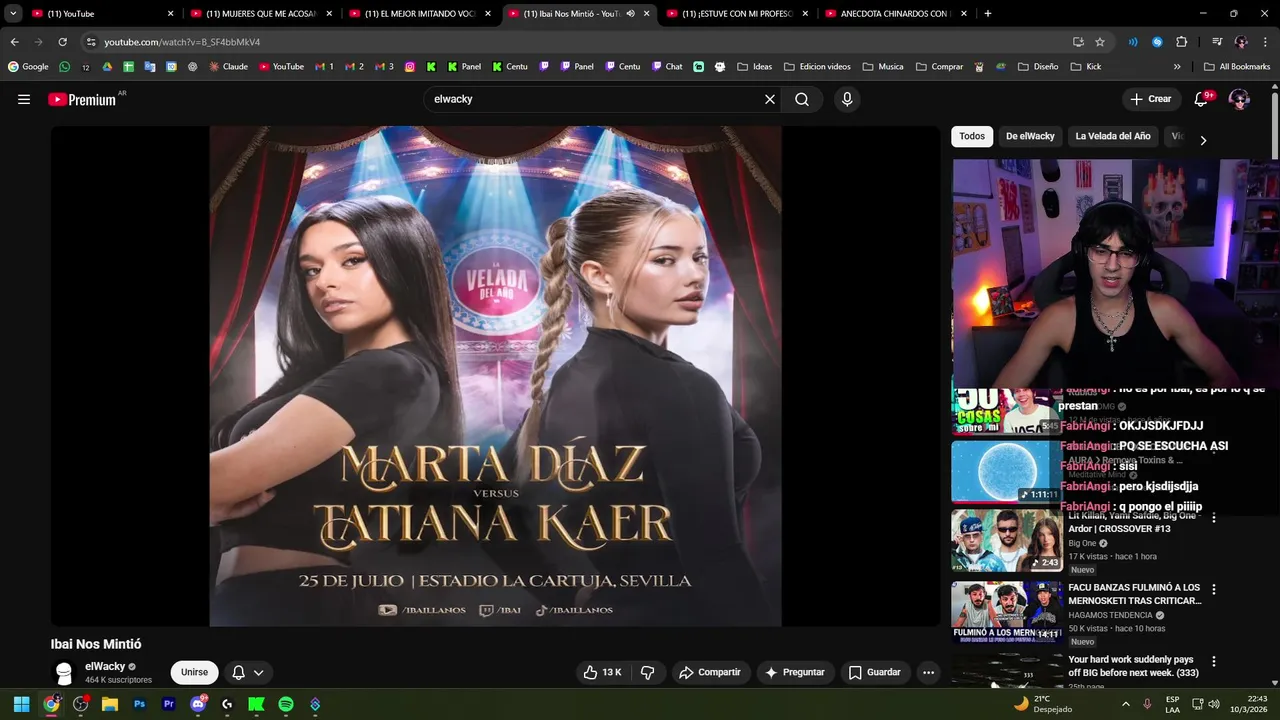Open Chrome extensions puzzle icon
The width and height of the screenshot is (1280, 720).
coord(1181,42)
